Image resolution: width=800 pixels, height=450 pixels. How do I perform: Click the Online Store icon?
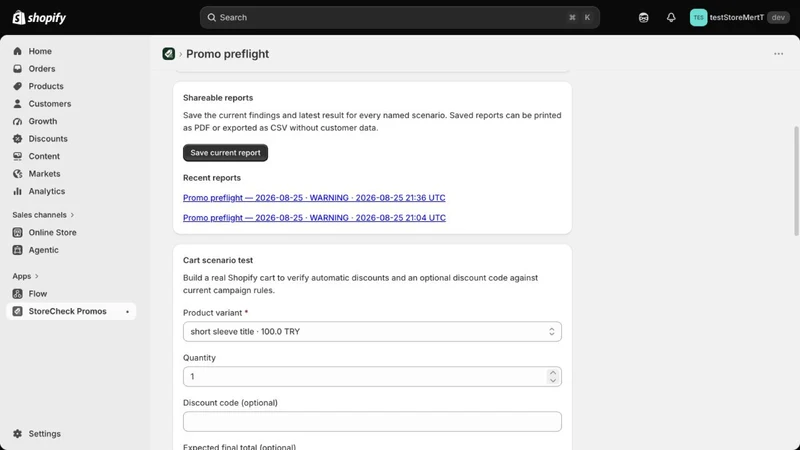tap(17, 233)
